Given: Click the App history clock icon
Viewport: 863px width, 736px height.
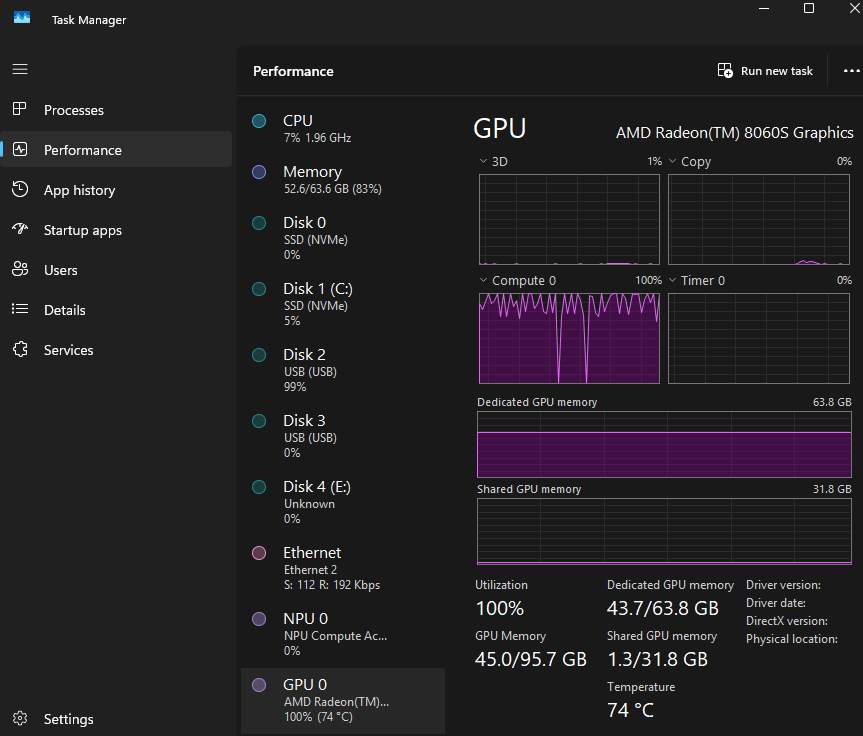Looking at the screenshot, I should pyautogui.click(x=20, y=189).
